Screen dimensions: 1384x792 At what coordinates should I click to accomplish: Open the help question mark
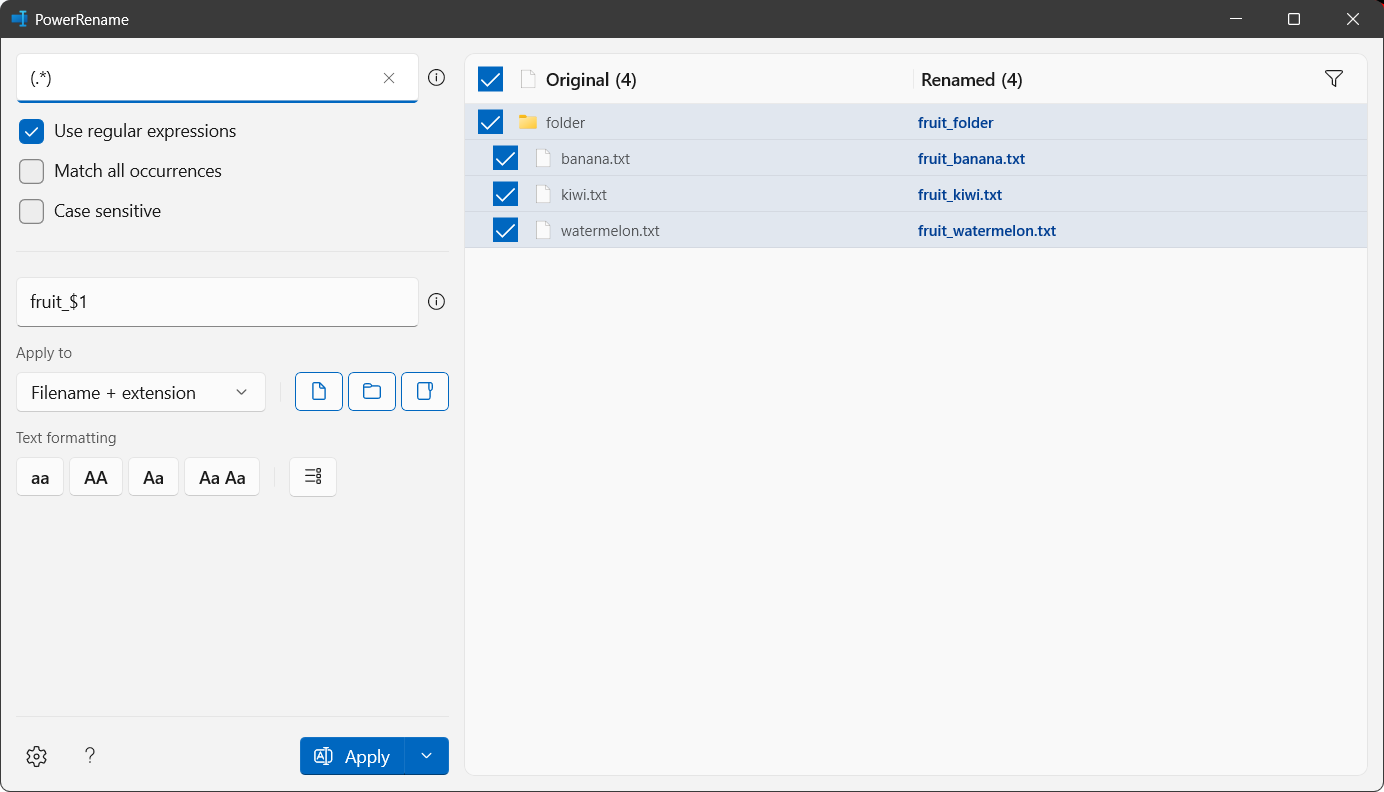(89, 756)
